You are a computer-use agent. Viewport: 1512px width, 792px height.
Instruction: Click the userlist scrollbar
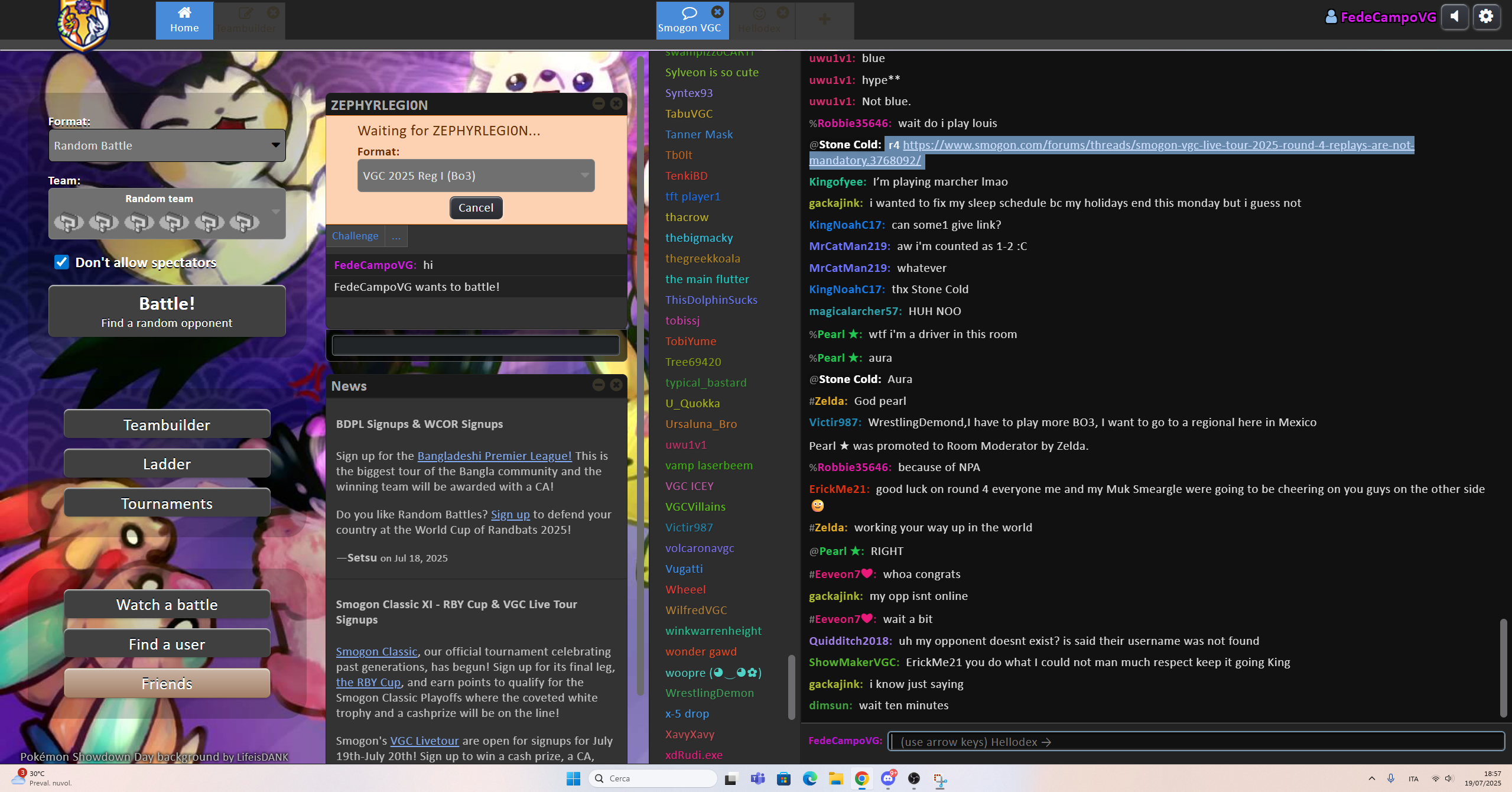(791, 687)
